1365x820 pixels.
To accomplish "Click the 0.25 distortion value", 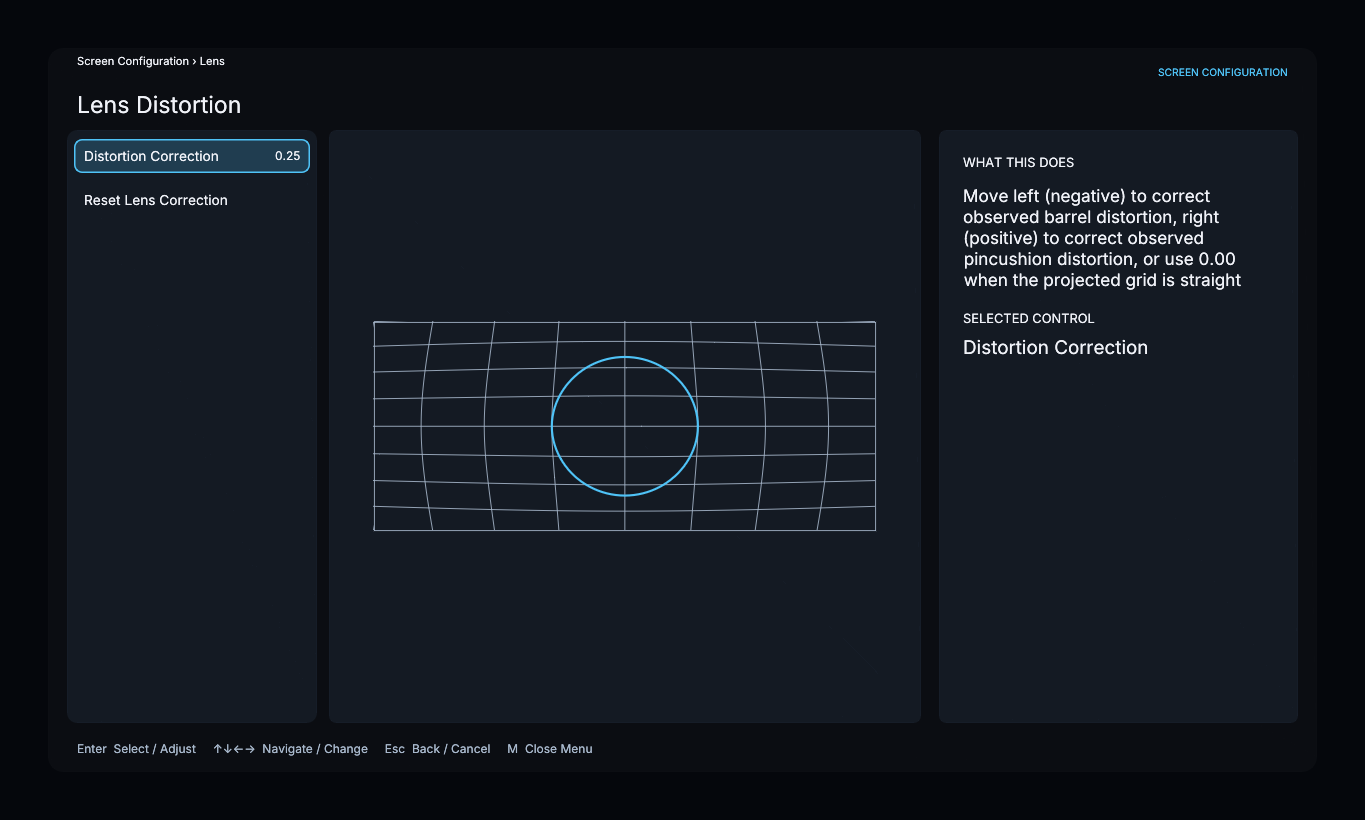I will coord(287,156).
